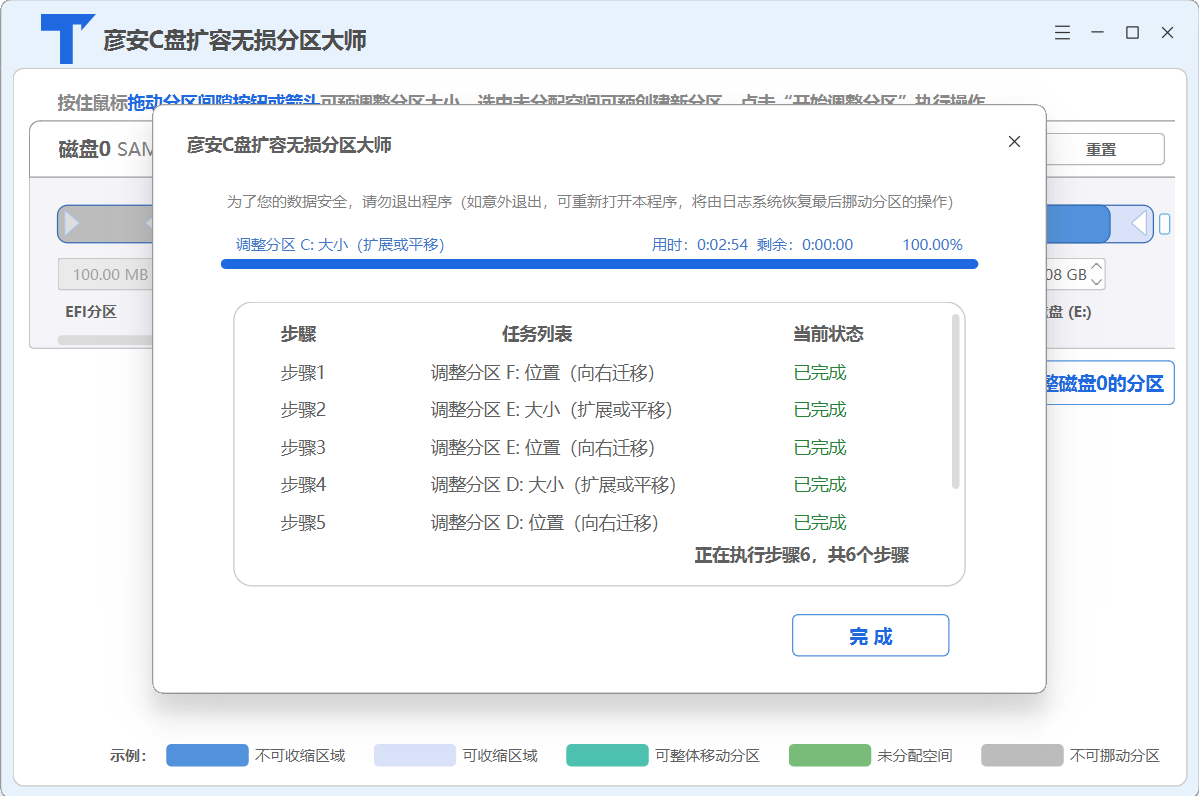Click the 未分配空间 green legend swatch
This screenshot has height=796, width=1199.
(x=830, y=755)
